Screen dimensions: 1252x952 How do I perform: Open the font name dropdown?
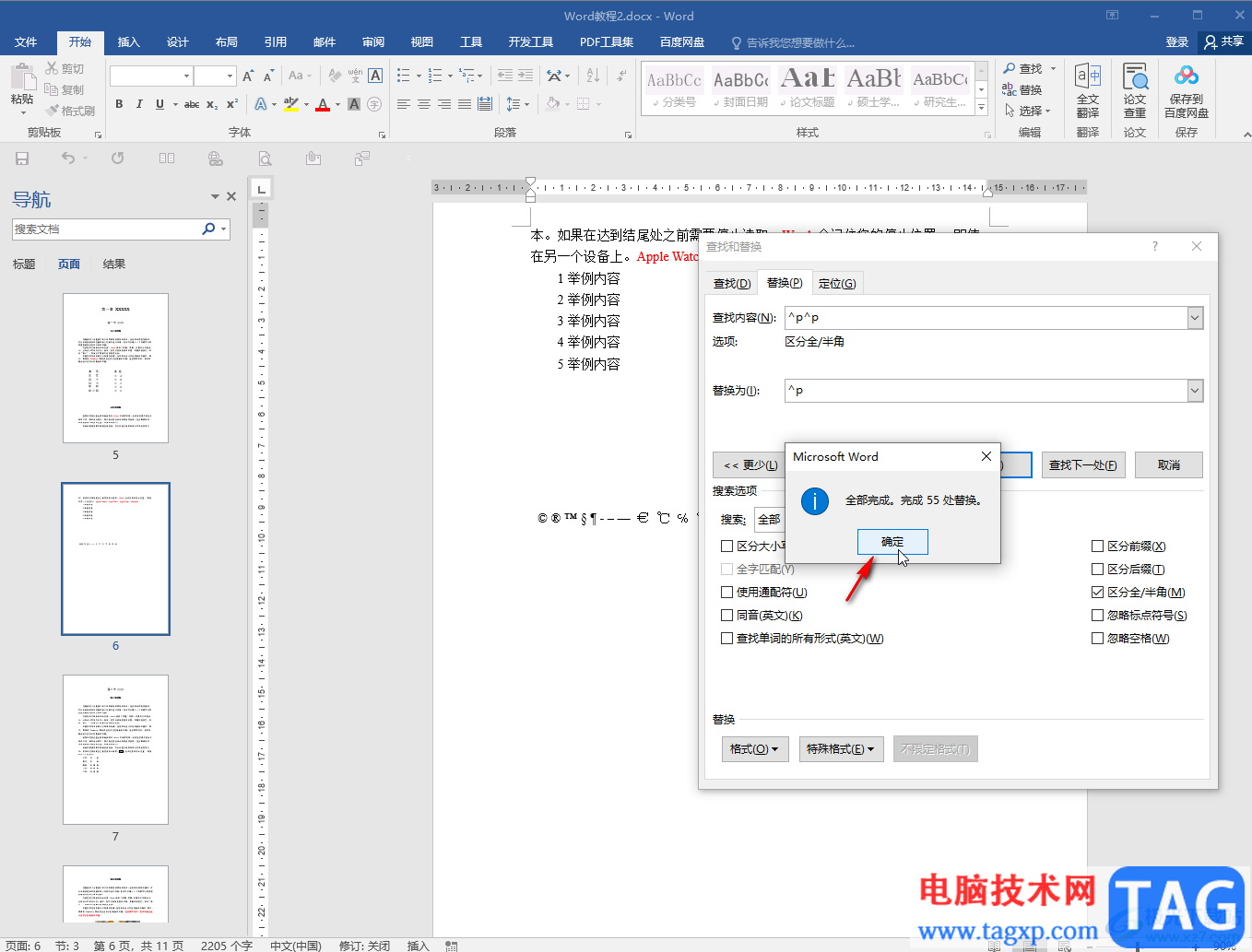(187, 76)
